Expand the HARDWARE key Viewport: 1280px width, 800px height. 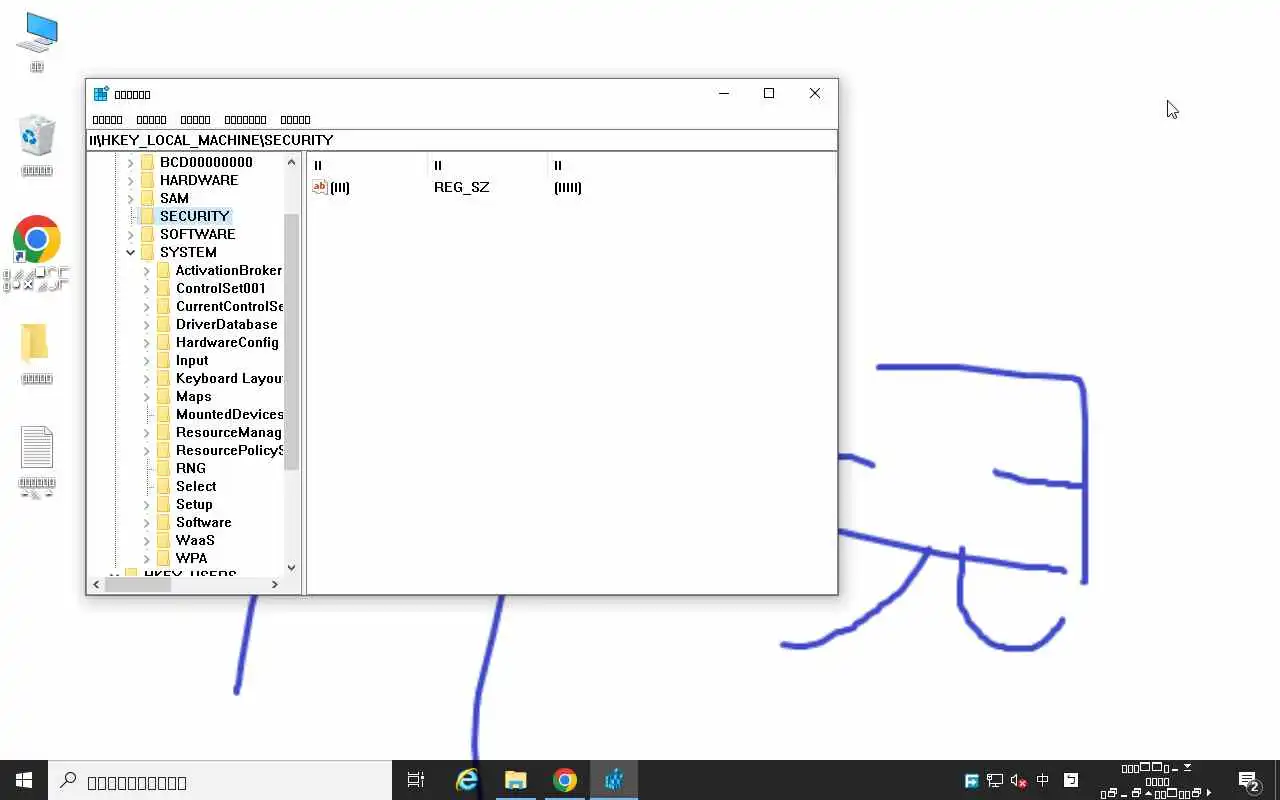[130, 180]
